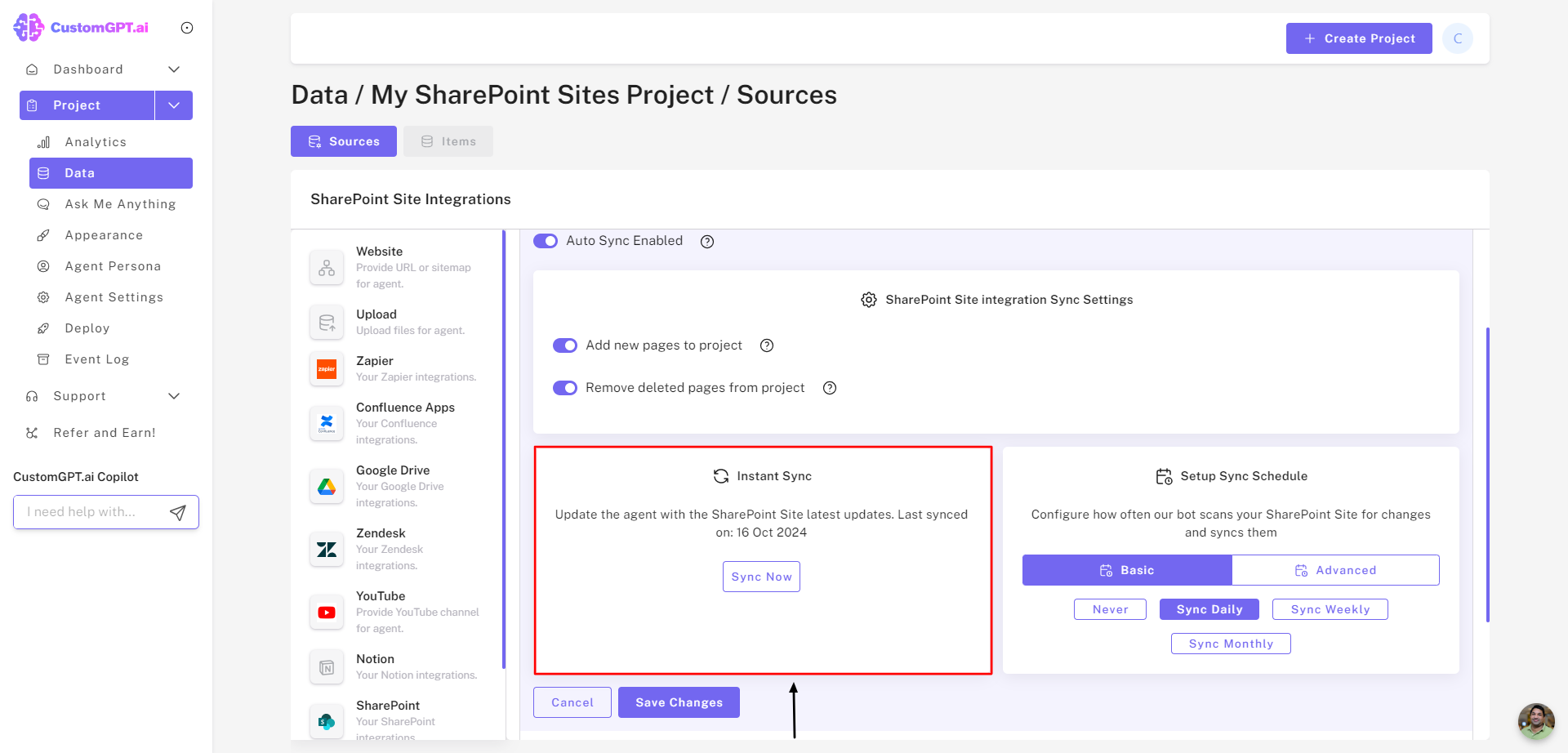Screen dimensions: 1568x753
Task: Select the Sync Monthly option
Action: coord(1231,644)
